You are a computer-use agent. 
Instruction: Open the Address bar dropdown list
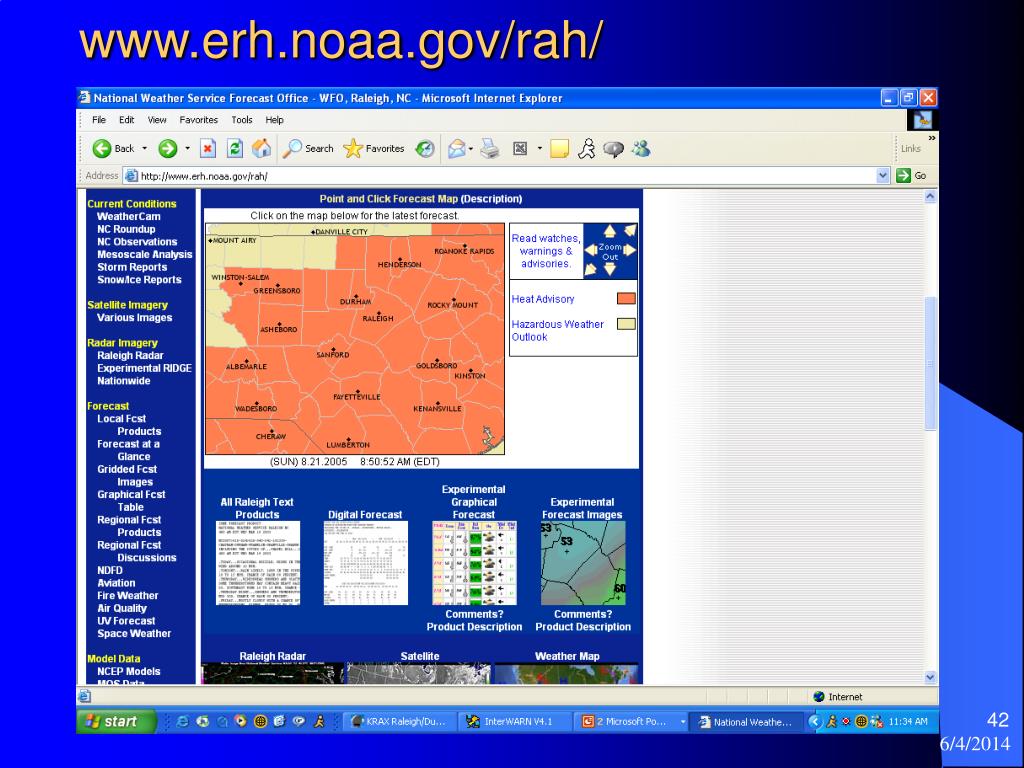(x=883, y=176)
